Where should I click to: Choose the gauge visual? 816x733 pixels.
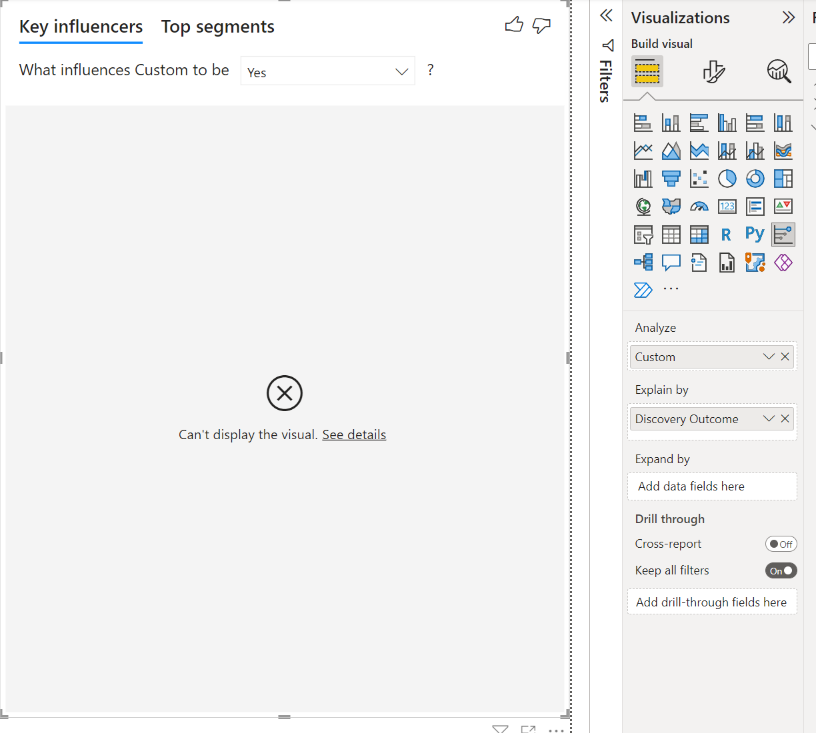click(x=699, y=207)
